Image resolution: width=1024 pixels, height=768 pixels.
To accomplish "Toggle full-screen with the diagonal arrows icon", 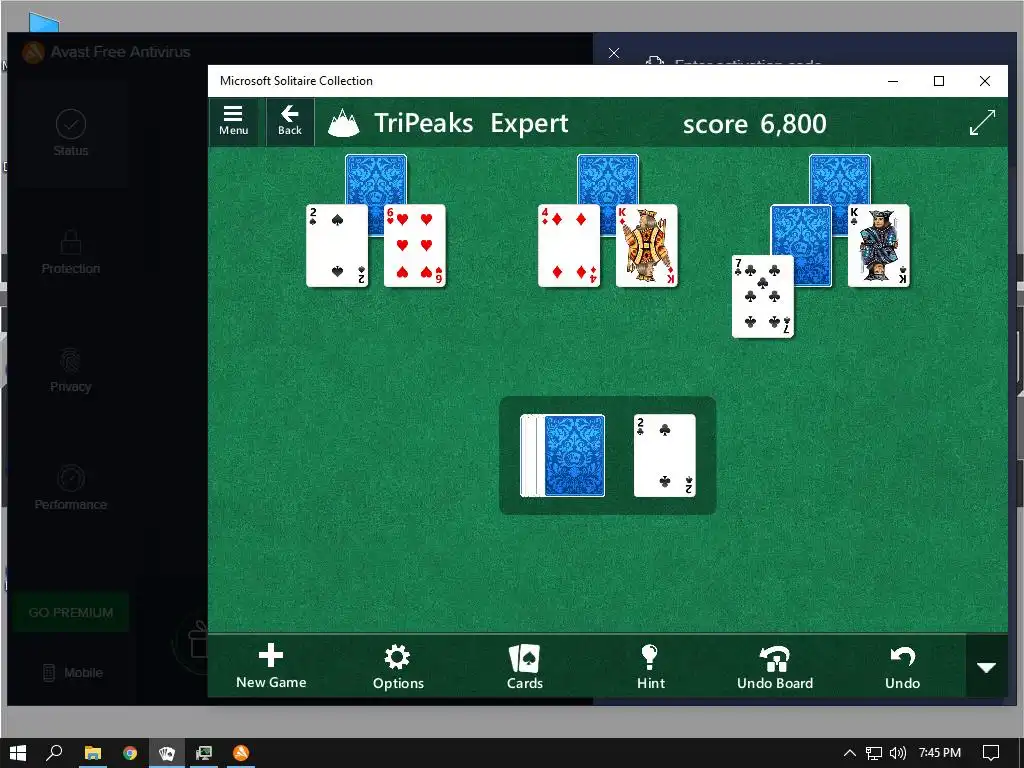I will (982, 122).
